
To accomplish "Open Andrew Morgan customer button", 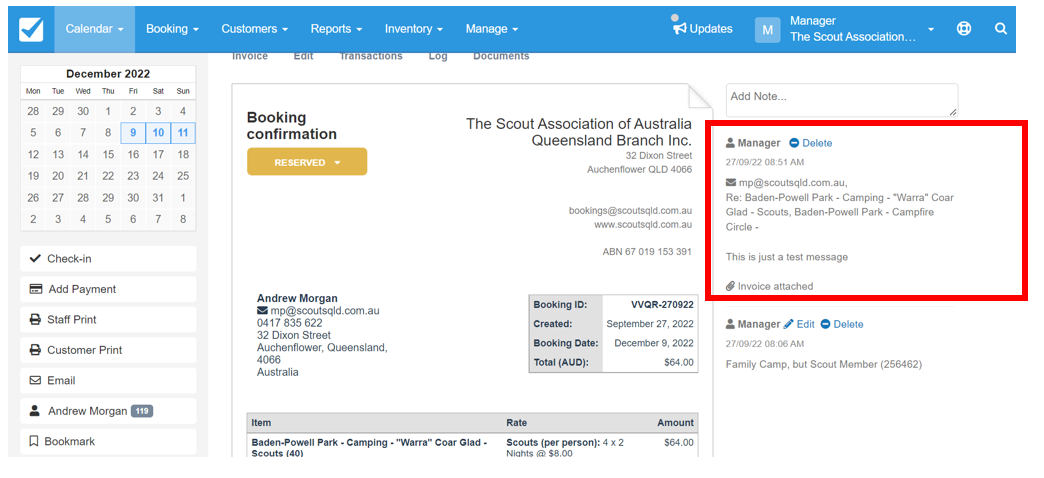I will 108,411.
